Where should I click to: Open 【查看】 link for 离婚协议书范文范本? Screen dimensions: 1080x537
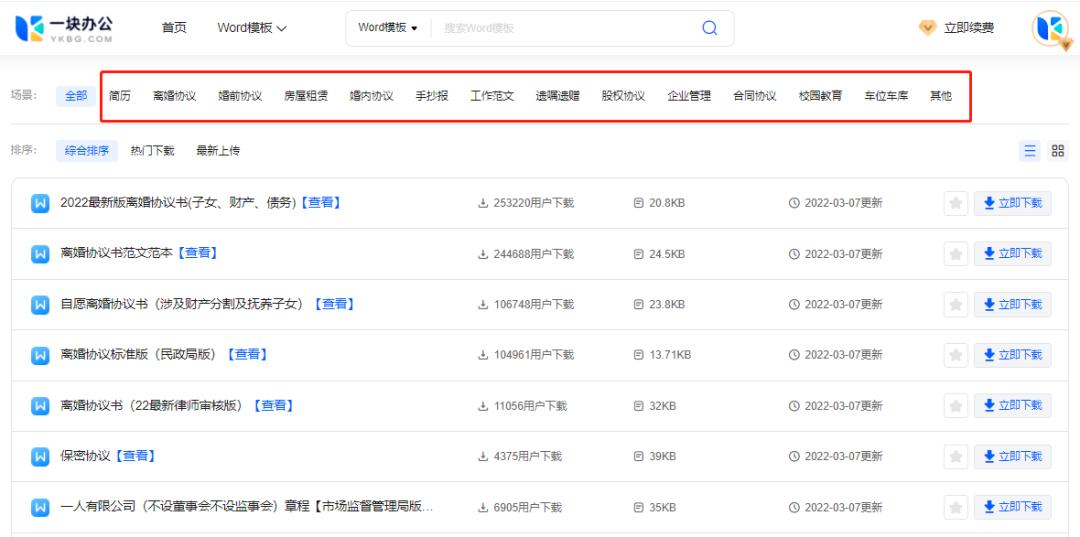pos(197,253)
